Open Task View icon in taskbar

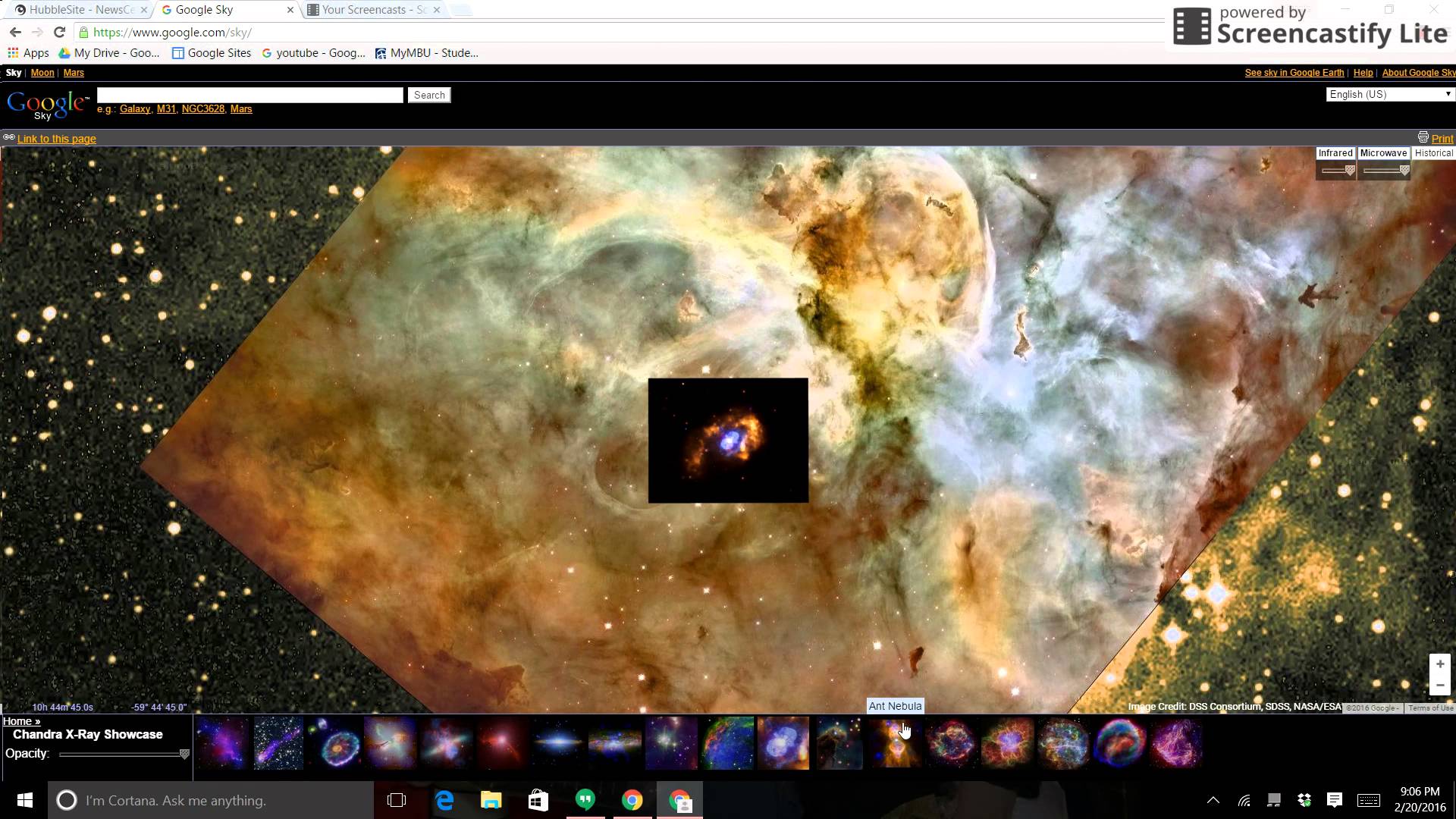click(397, 800)
